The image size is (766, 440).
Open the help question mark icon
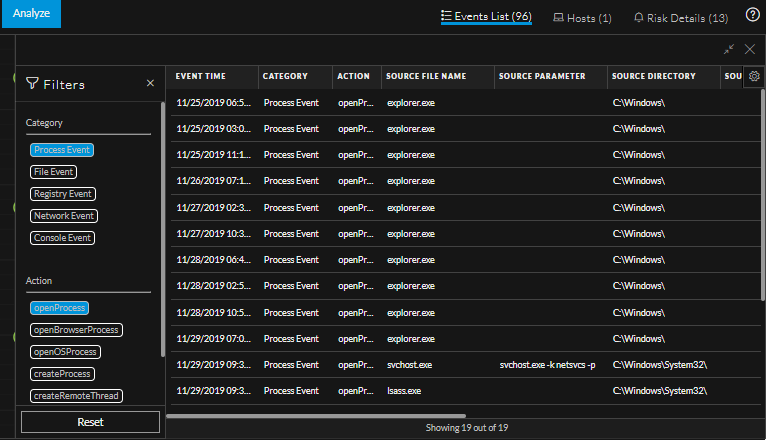(x=752, y=15)
